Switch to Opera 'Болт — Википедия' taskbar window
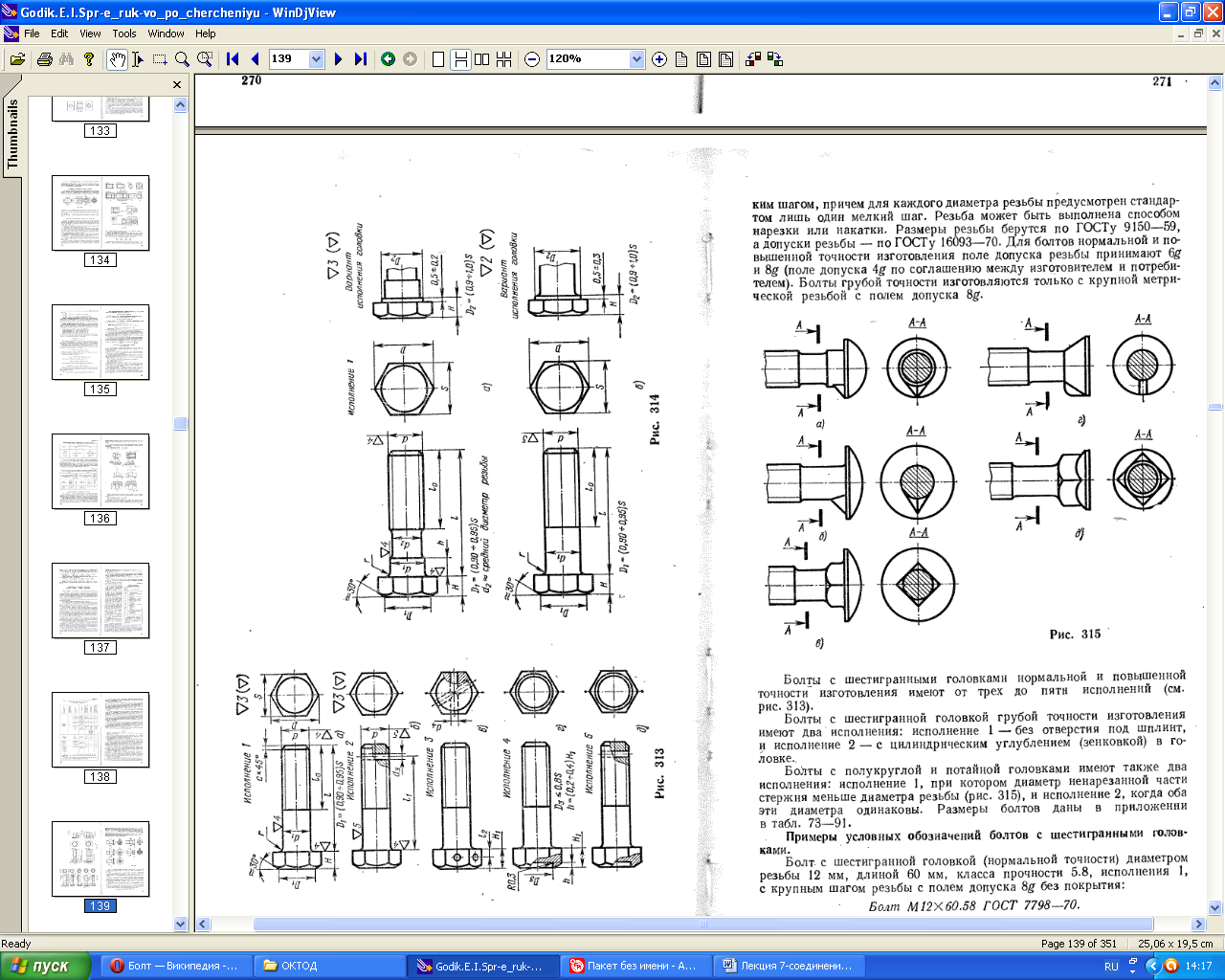The width and height of the screenshot is (1225, 980). pos(176,966)
